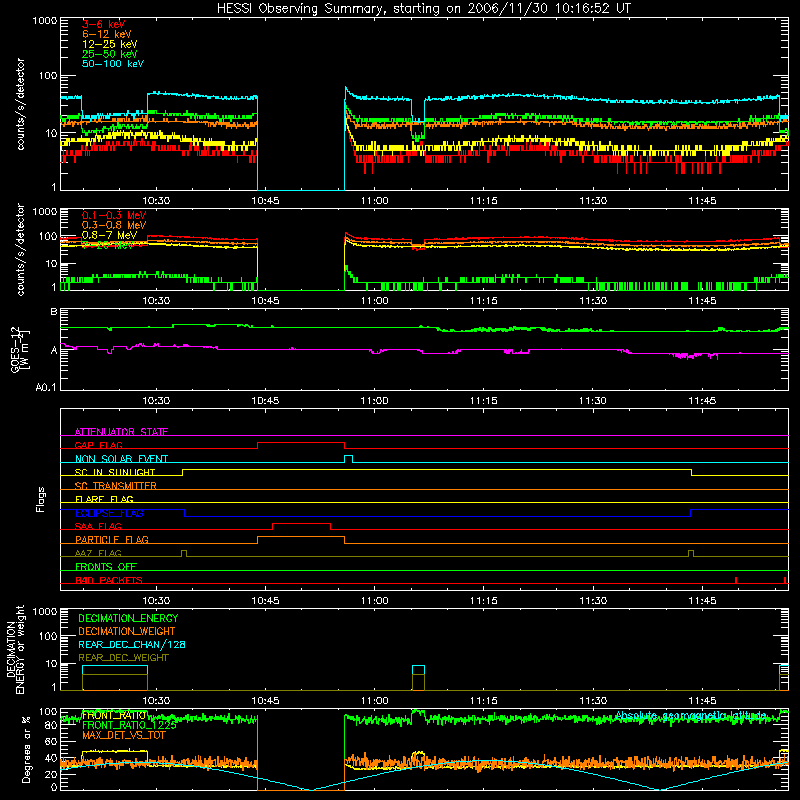Click the GAP_FLAG label
The height and width of the screenshot is (800, 800).
[x=98, y=445]
